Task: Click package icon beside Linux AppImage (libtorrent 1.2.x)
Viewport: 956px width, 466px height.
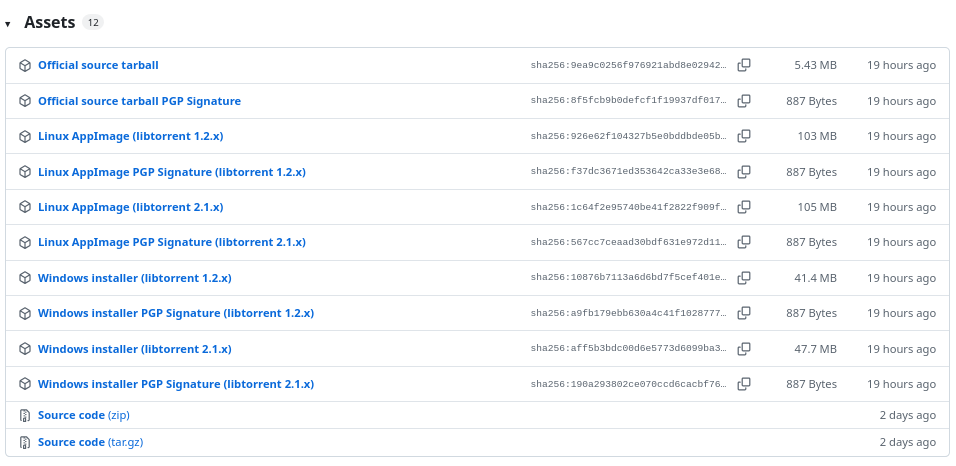Action: click(25, 136)
